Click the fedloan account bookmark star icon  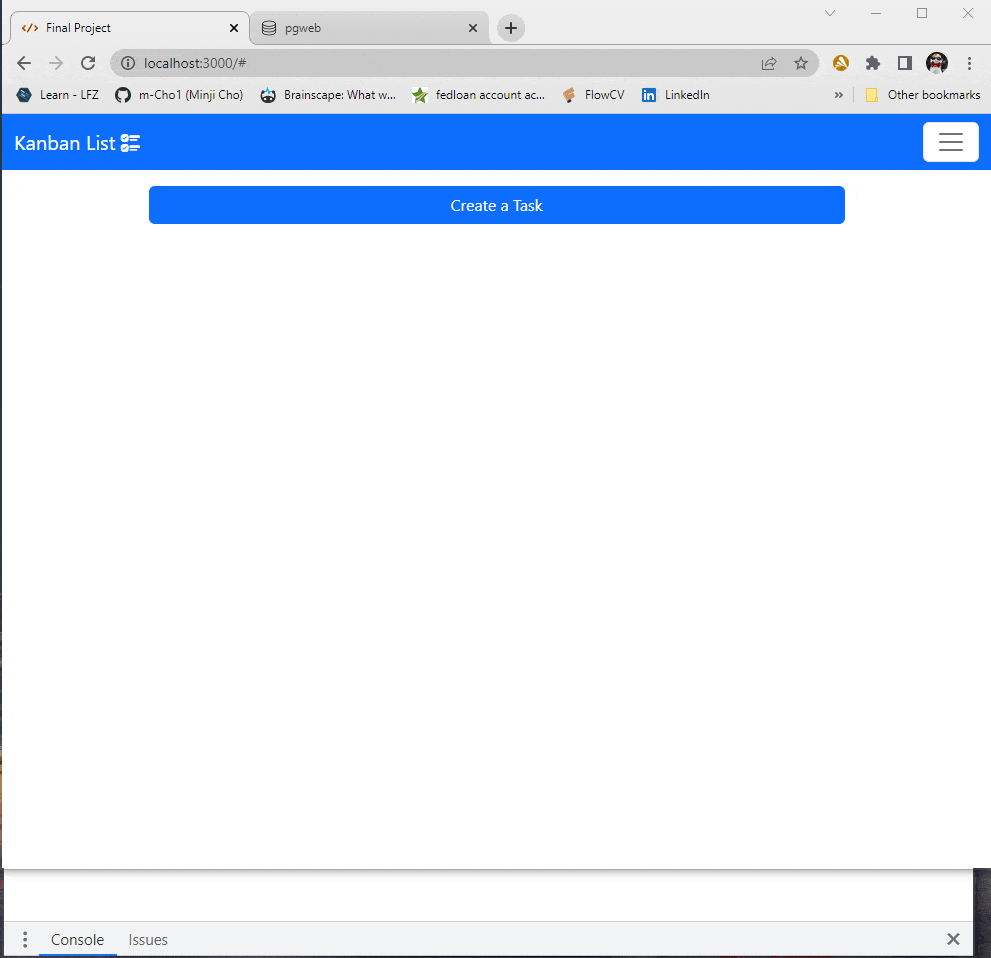coord(419,95)
